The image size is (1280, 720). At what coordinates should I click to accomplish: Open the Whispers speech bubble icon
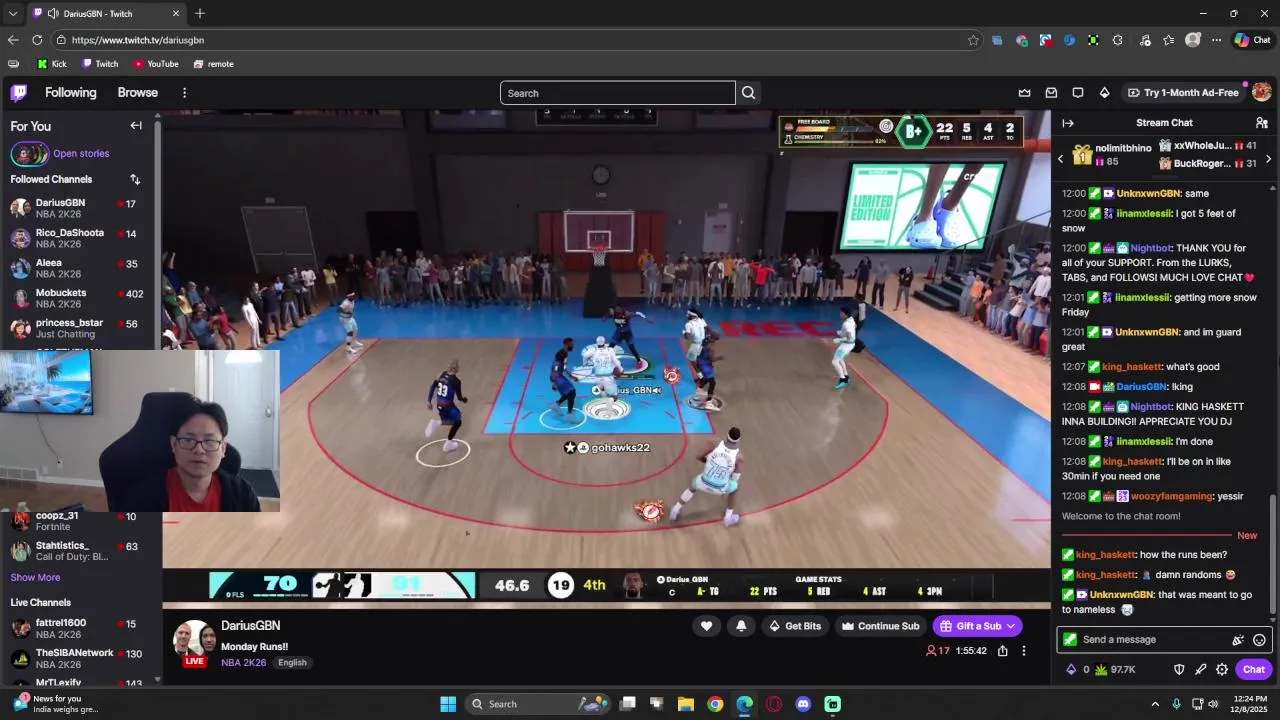click(x=1078, y=93)
